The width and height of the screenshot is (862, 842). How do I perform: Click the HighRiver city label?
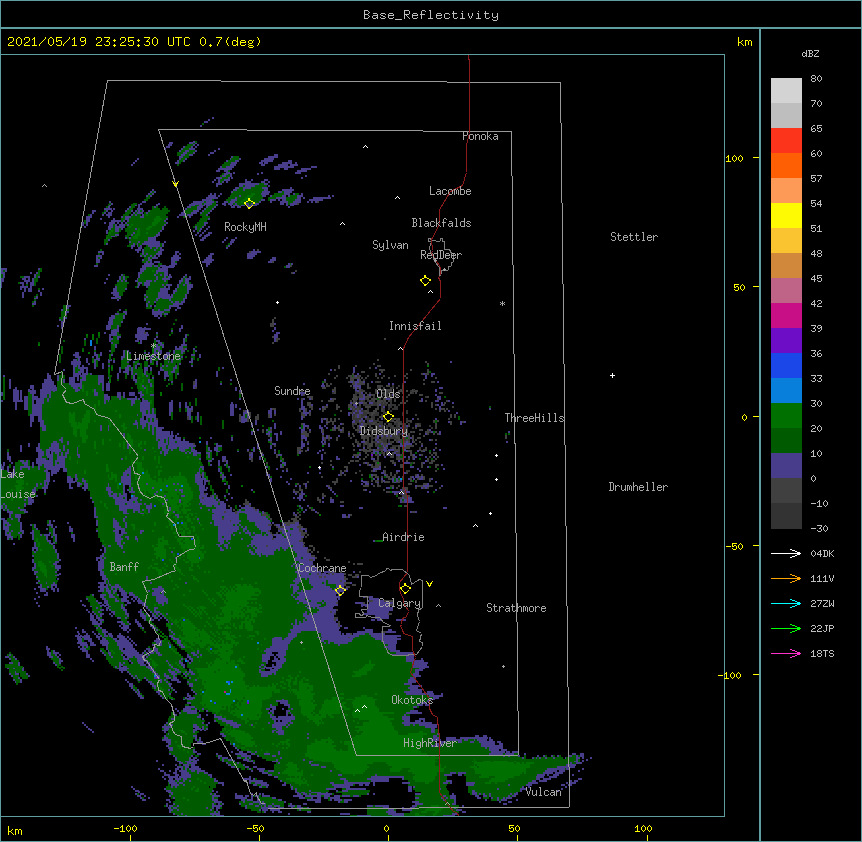429,743
